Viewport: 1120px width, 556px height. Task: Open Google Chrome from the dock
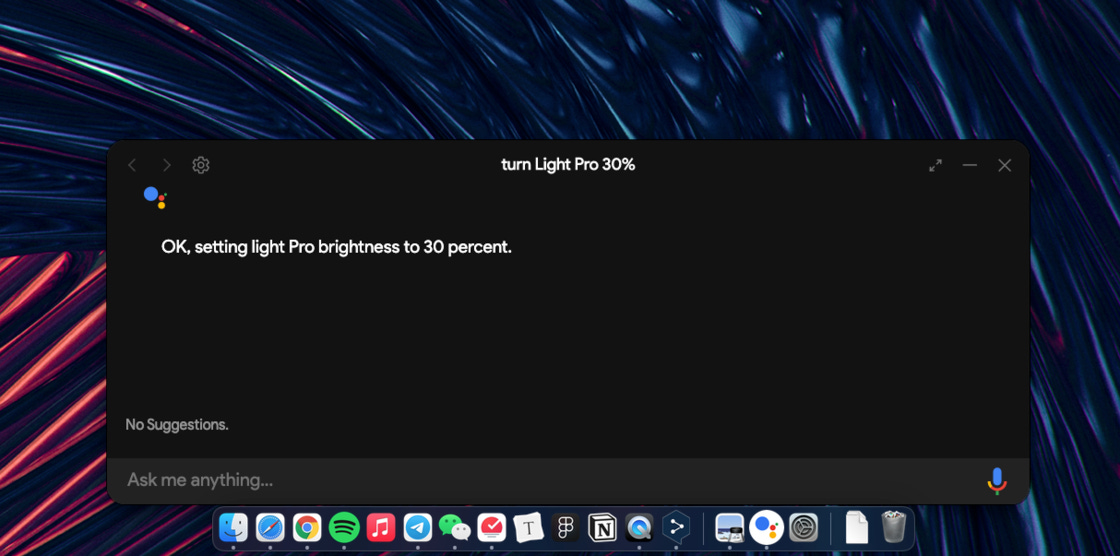pyautogui.click(x=307, y=528)
